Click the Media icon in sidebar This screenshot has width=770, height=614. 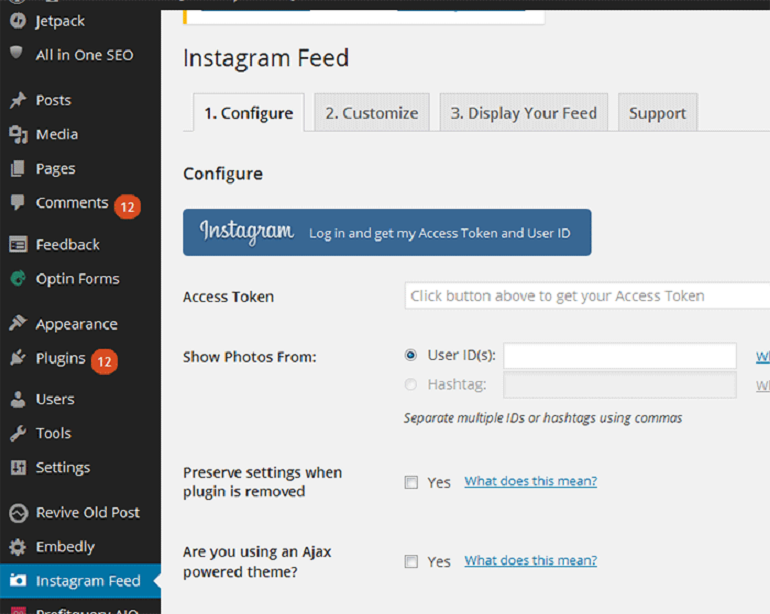click(x=18, y=134)
